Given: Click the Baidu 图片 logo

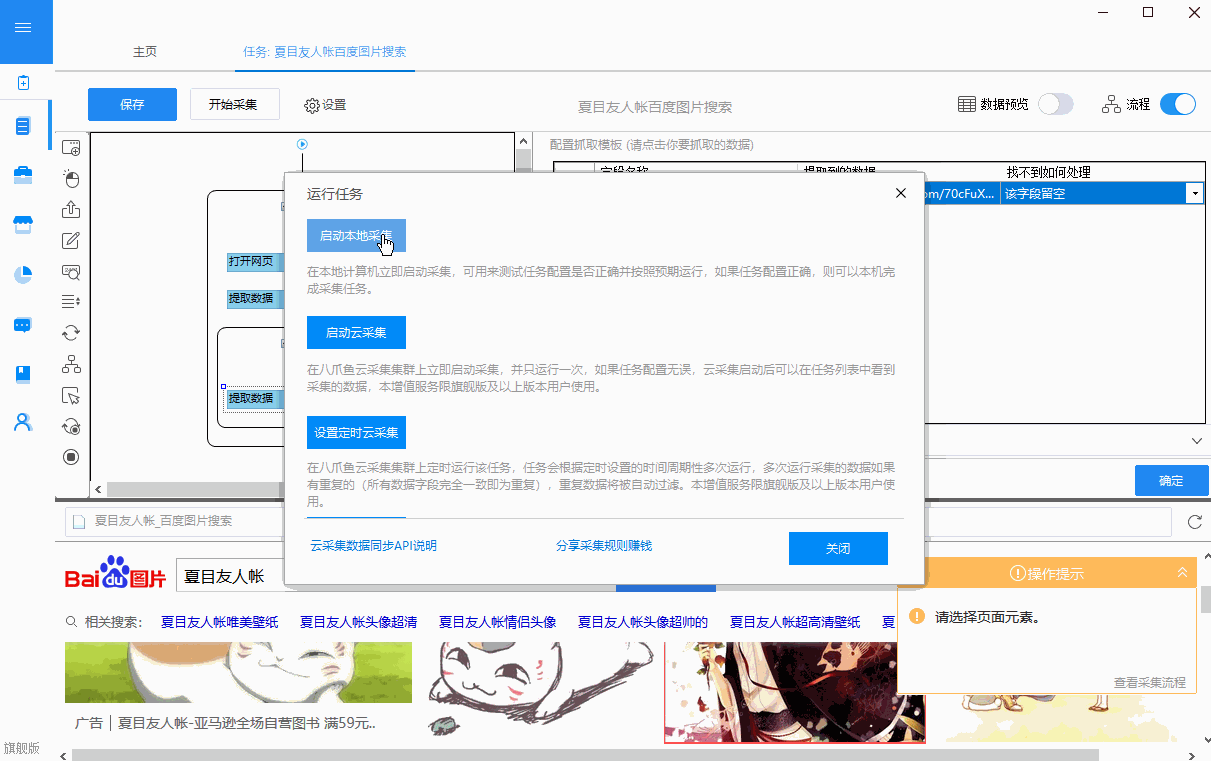Looking at the screenshot, I should pyautogui.click(x=115, y=574).
